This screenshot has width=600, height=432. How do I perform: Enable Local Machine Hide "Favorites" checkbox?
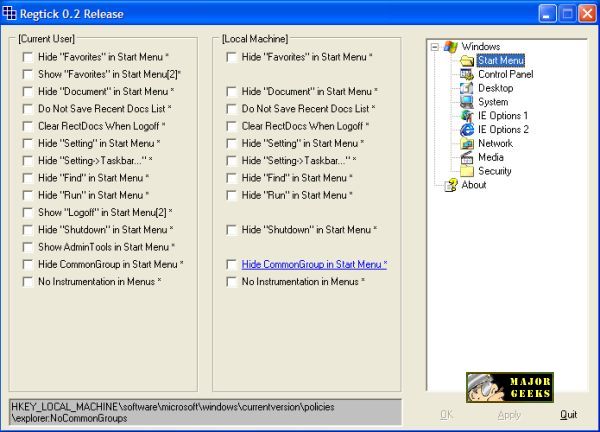[x=231, y=57]
